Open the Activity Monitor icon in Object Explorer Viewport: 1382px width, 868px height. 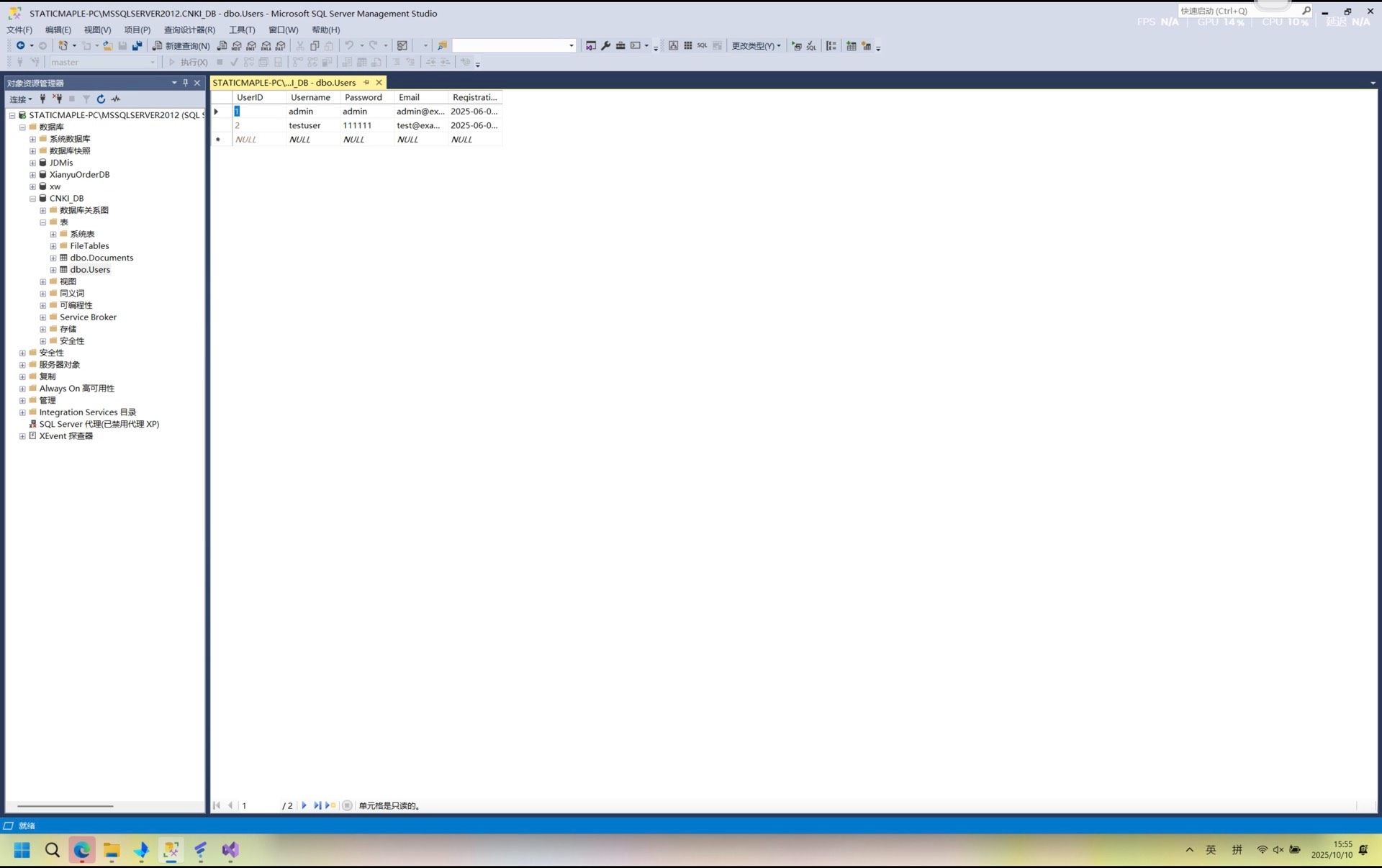pos(116,99)
